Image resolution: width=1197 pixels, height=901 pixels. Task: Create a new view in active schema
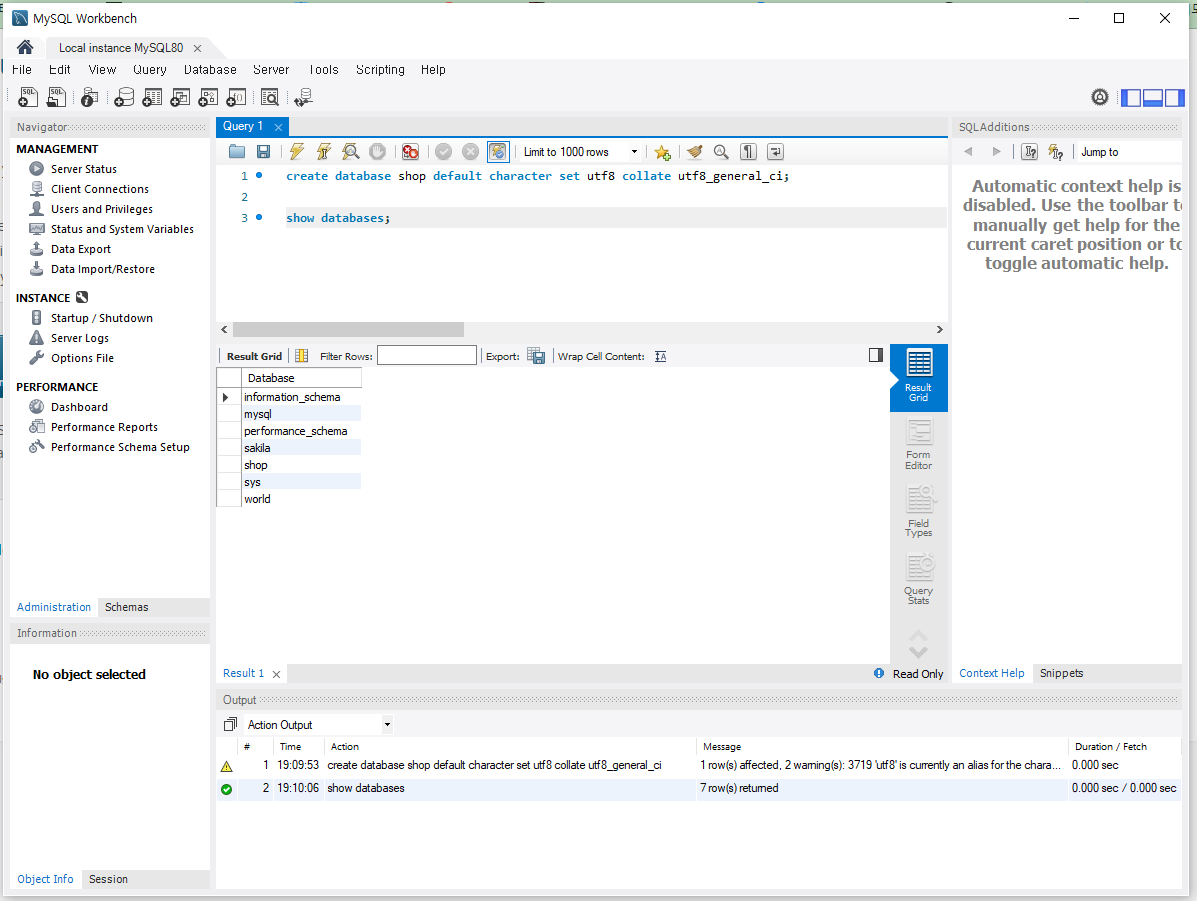coord(180,97)
